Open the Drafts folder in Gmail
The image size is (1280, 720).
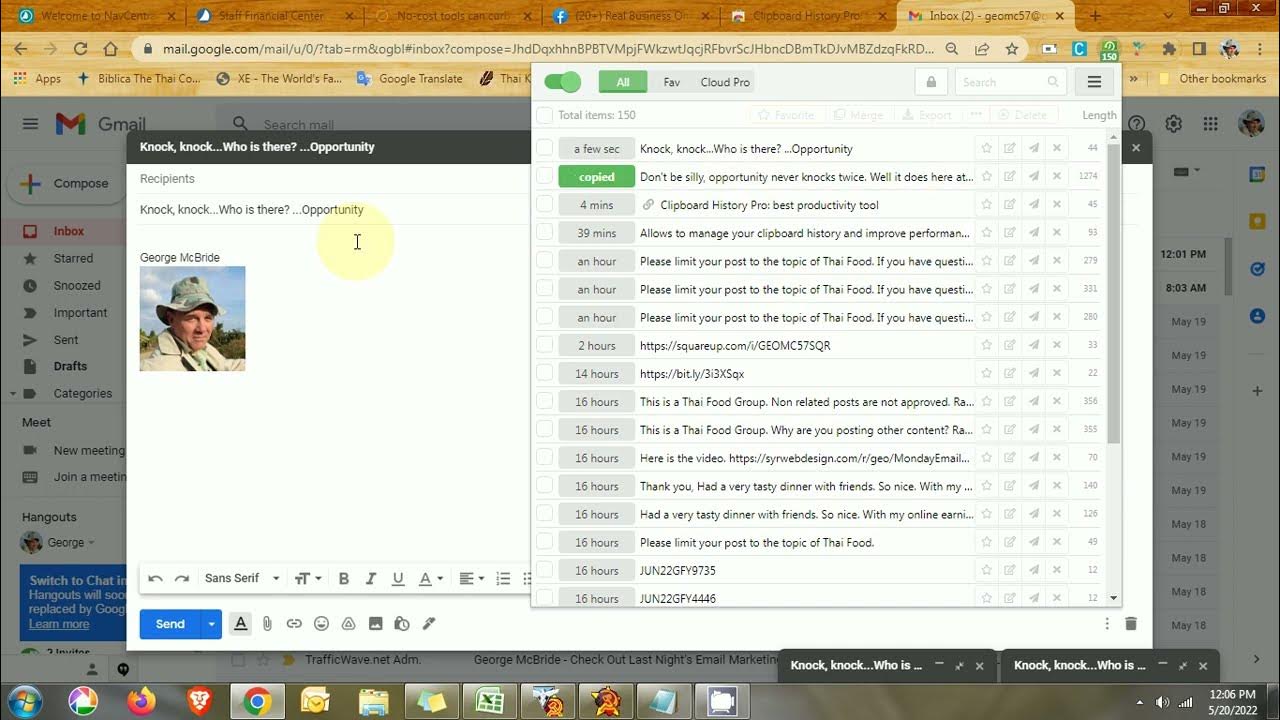(70, 366)
